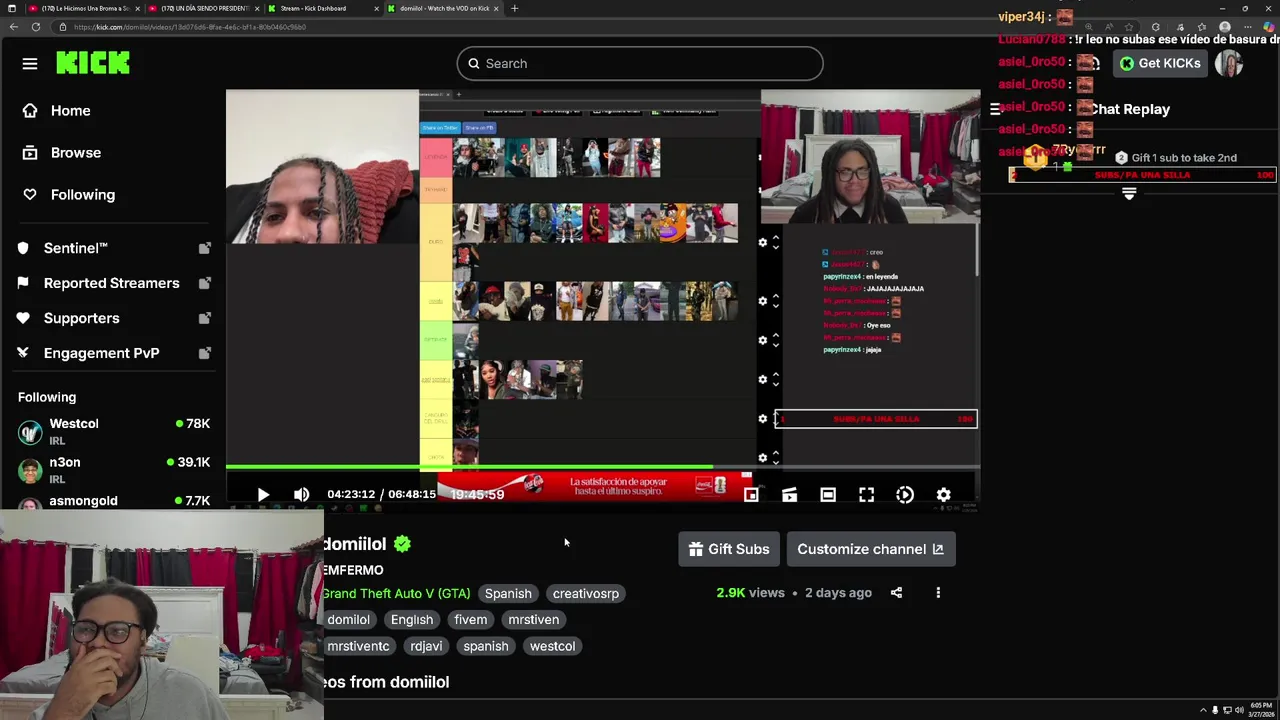The width and height of the screenshot is (1280, 720).
Task: Click the 2.9K views count
Action: 750,593
